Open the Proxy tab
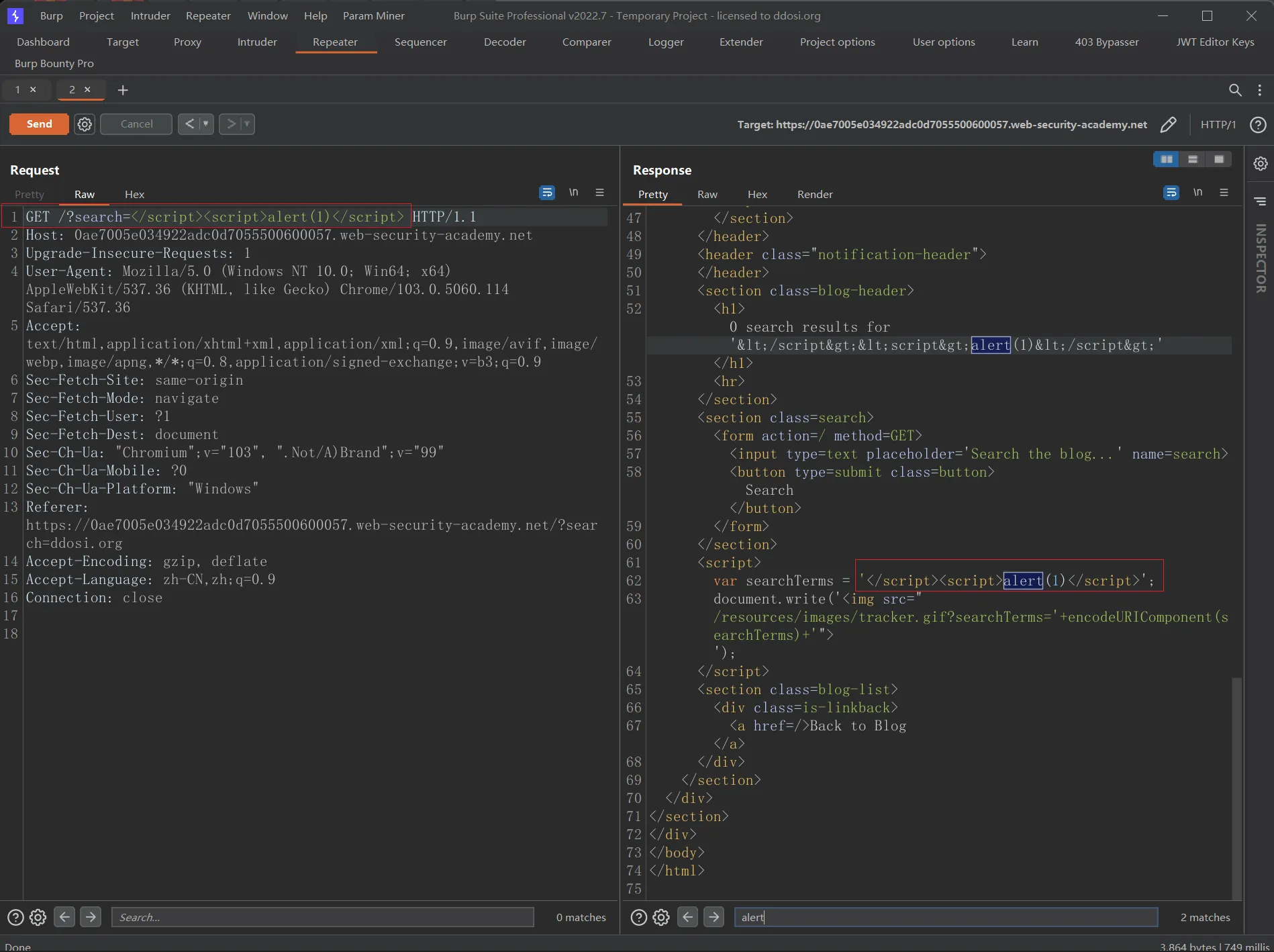Viewport: 1274px width, 952px height. [x=187, y=42]
